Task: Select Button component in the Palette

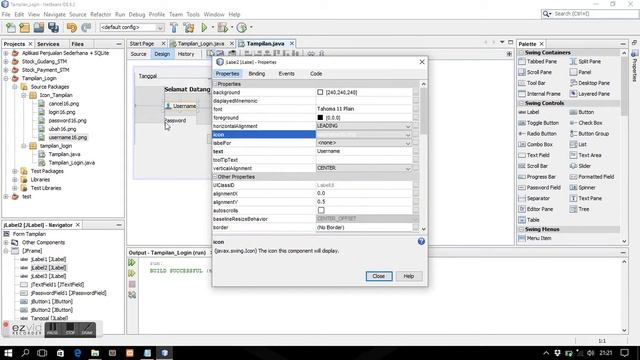Action: click(582, 112)
